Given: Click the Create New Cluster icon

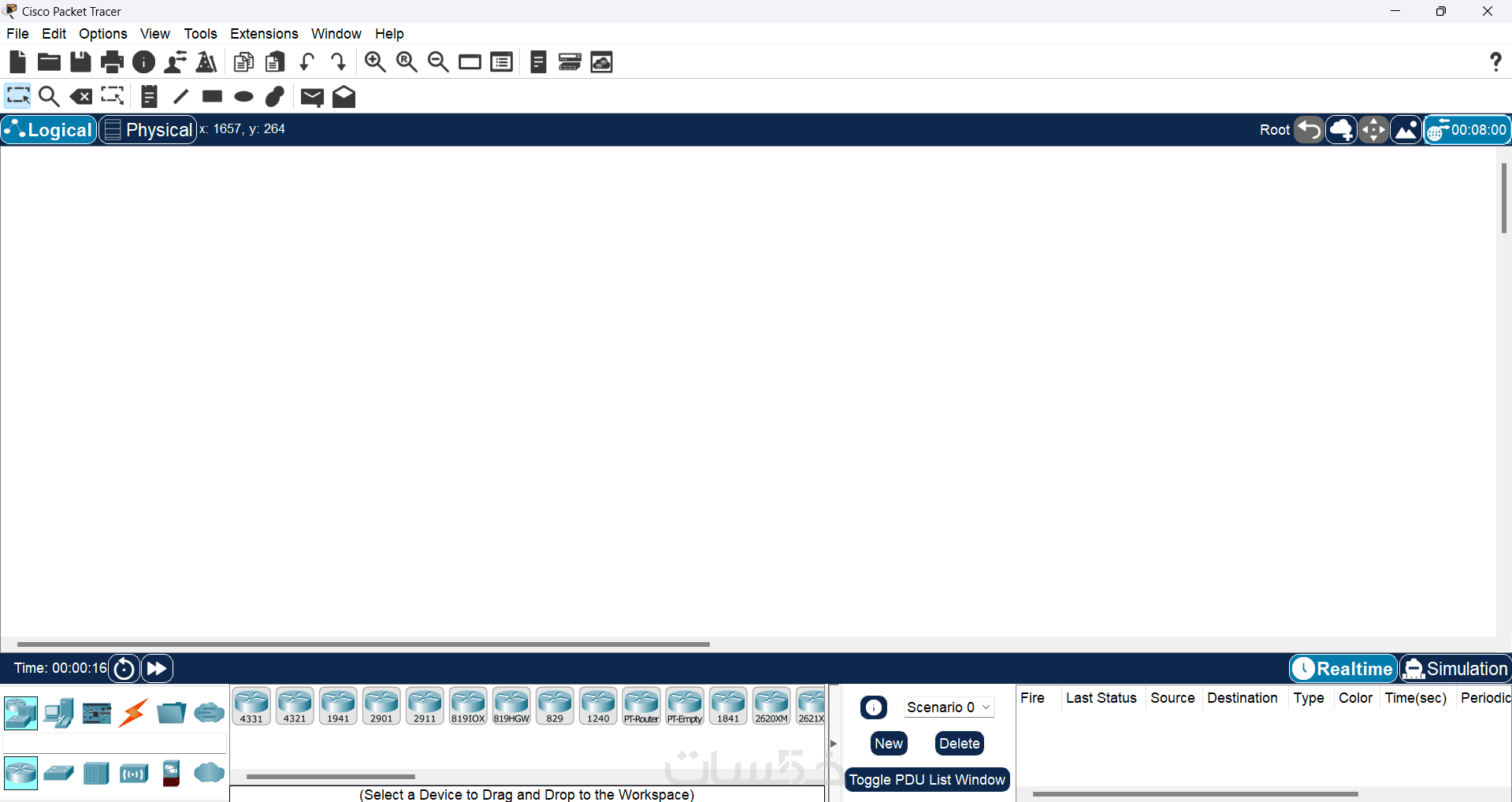Looking at the screenshot, I should (x=1341, y=130).
